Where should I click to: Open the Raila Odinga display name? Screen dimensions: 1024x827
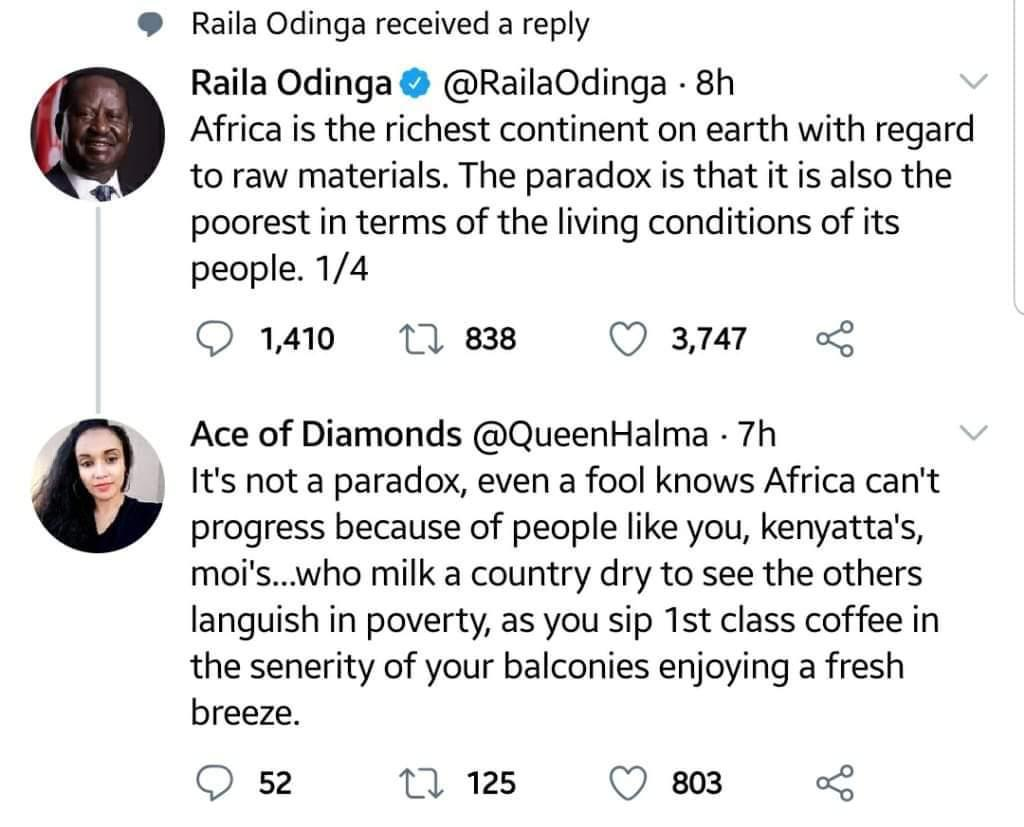[290, 86]
